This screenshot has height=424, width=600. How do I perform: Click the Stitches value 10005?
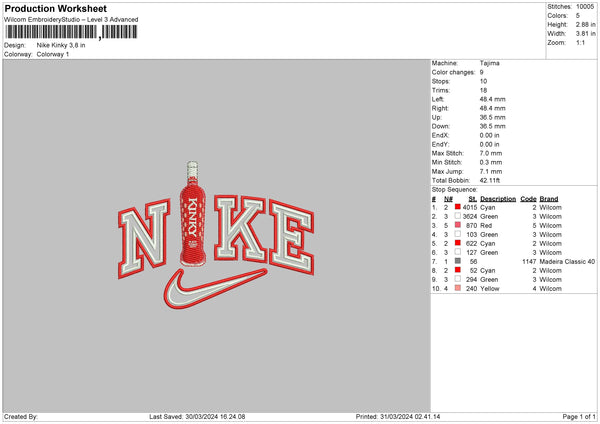585,7
